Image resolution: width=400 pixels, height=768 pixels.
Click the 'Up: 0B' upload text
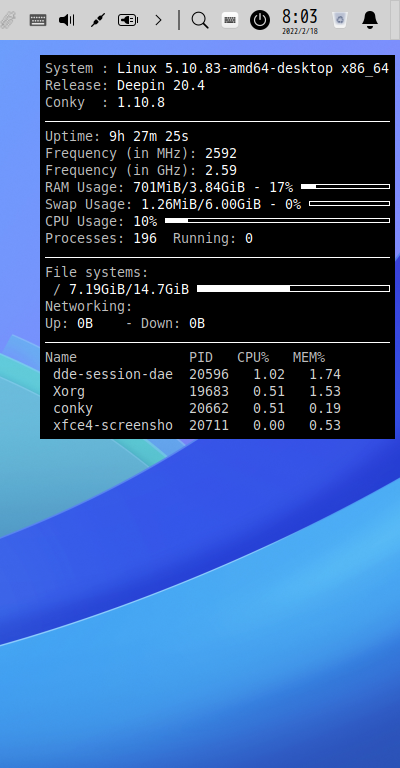pyautogui.click(x=69, y=324)
